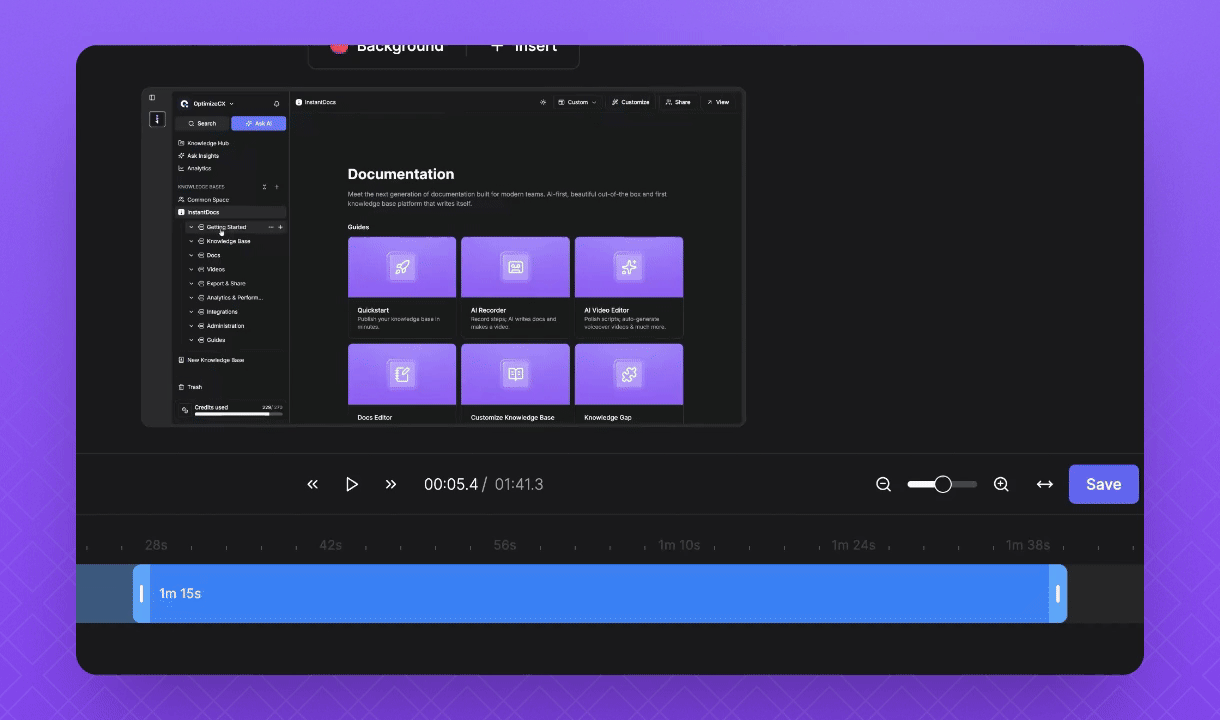
Task: Click the 1m 24s ruler mark
Action: 853,545
